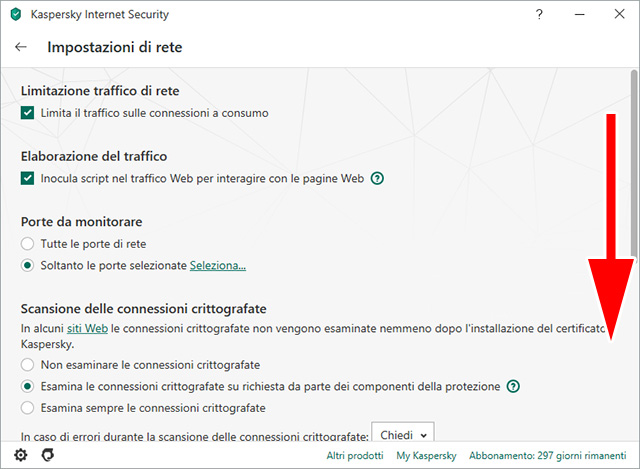This screenshot has width=640, height=469.
Task: Expand the Chiedi dropdown
Action: click(x=404, y=435)
